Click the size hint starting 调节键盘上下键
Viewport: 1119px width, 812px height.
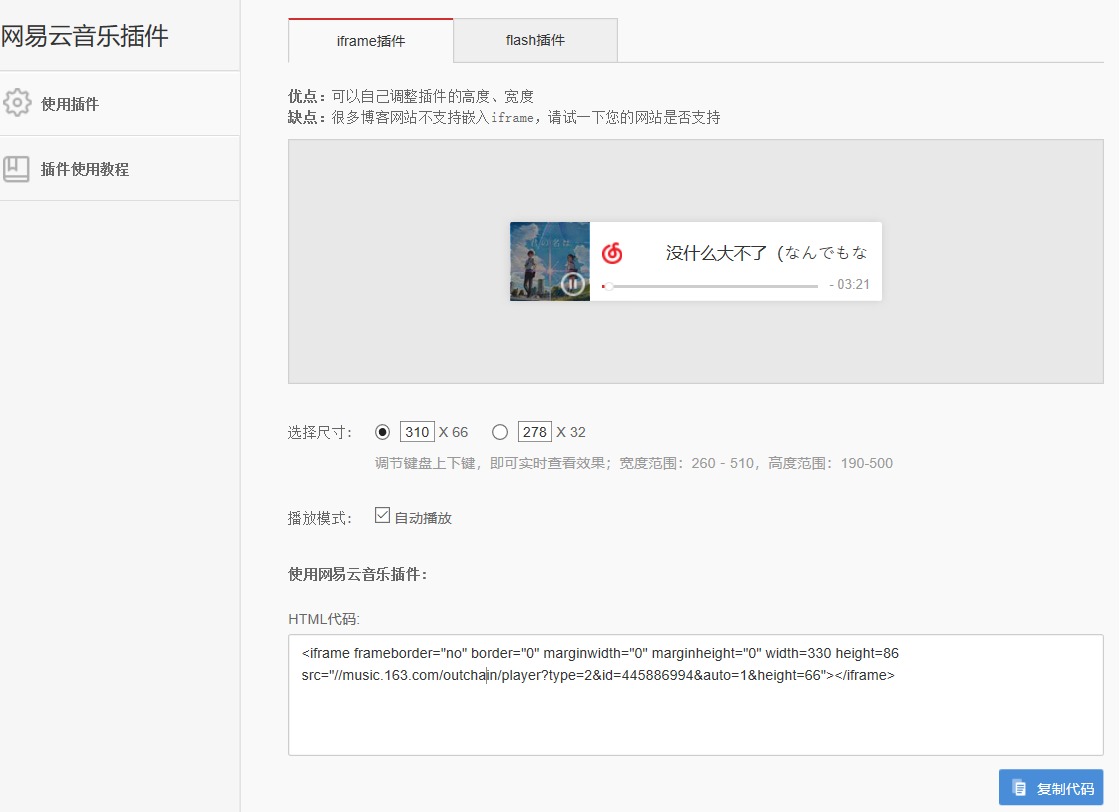point(634,463)
